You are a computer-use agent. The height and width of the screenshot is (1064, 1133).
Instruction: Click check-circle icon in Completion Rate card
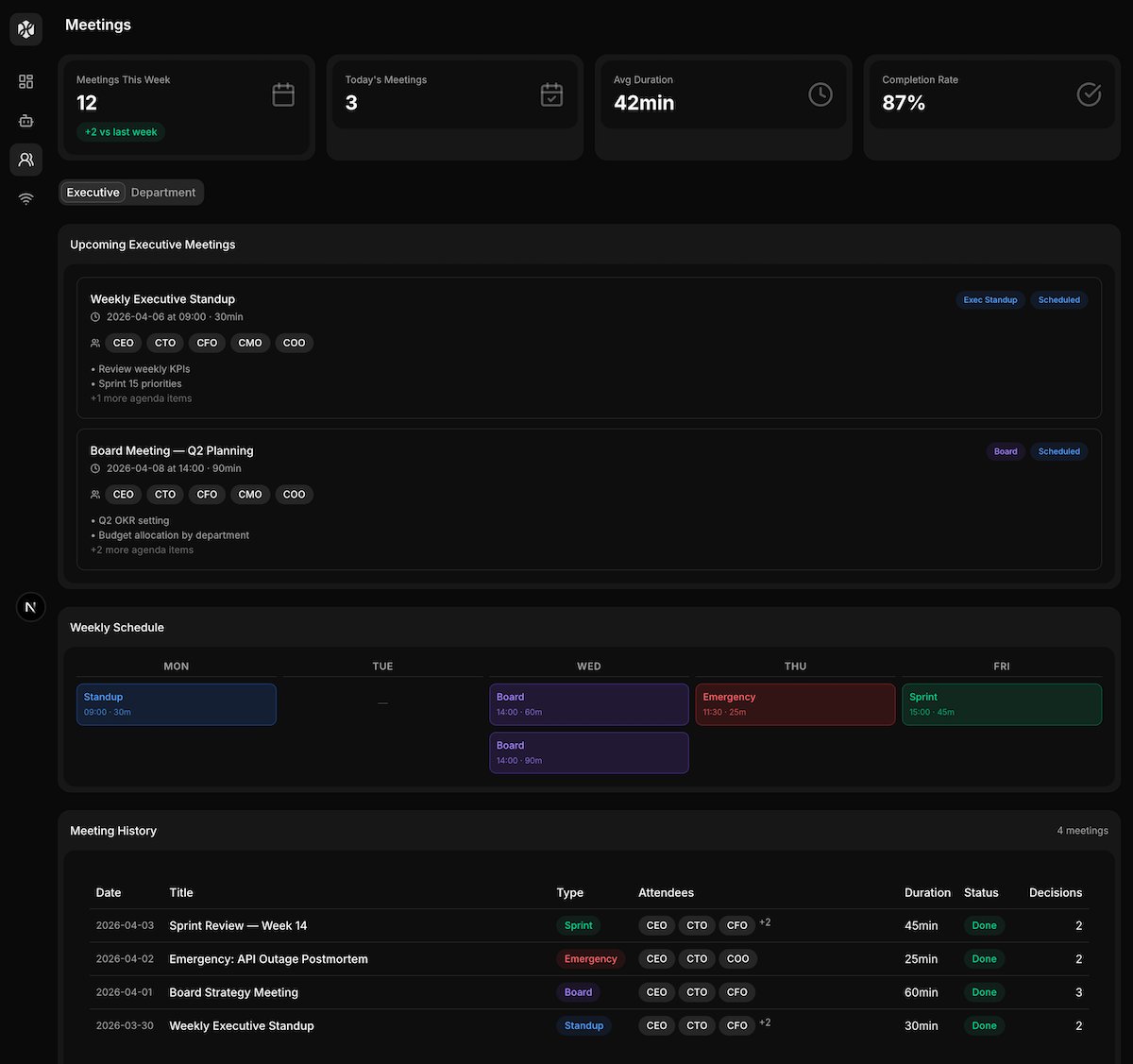pyautogui.click(x=1089, y=94)
